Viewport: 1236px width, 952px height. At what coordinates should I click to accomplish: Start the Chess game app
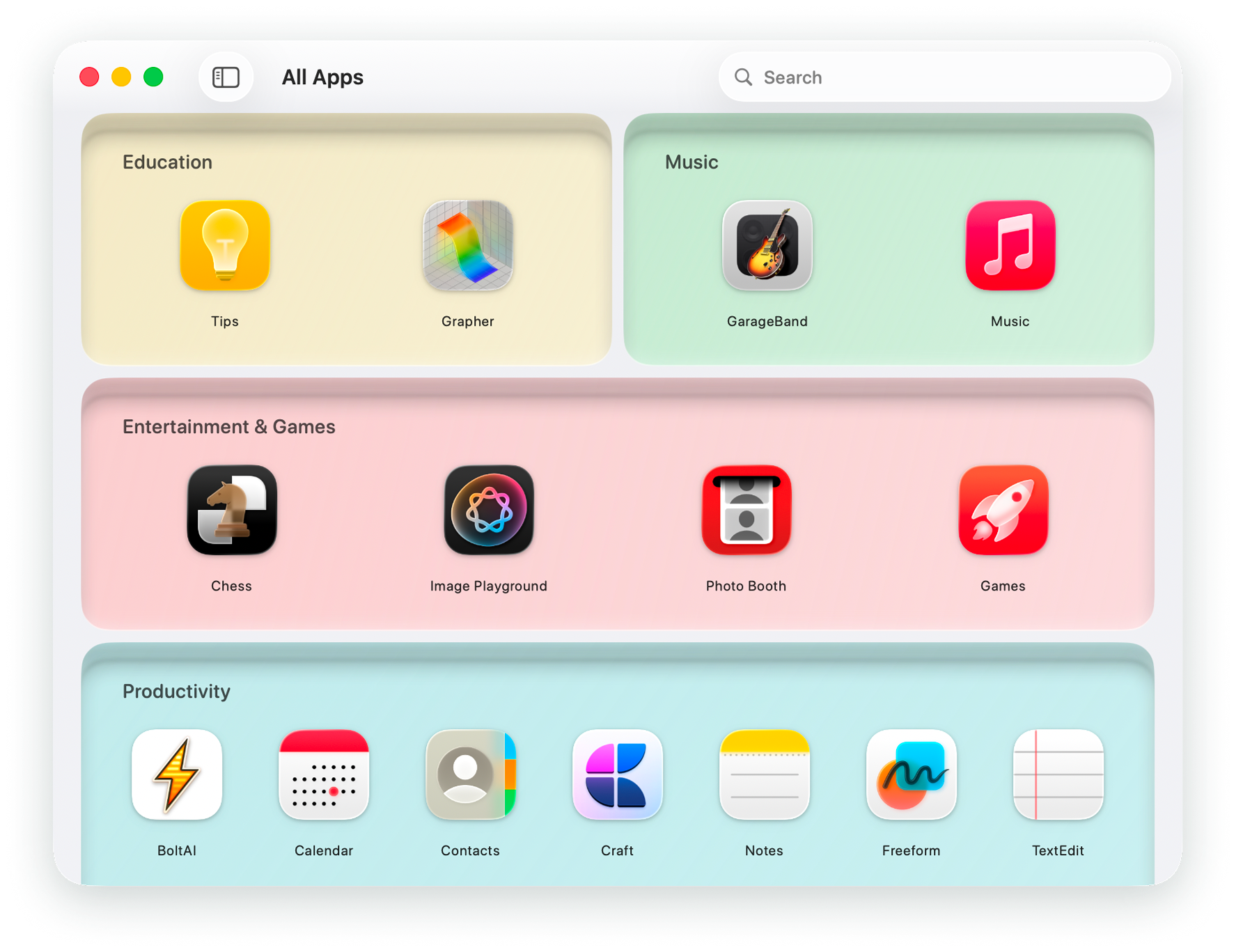pos(232,510)
